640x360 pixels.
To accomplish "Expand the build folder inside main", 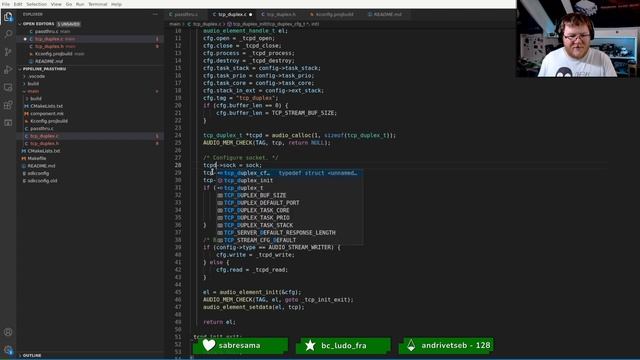I will 36,98.
